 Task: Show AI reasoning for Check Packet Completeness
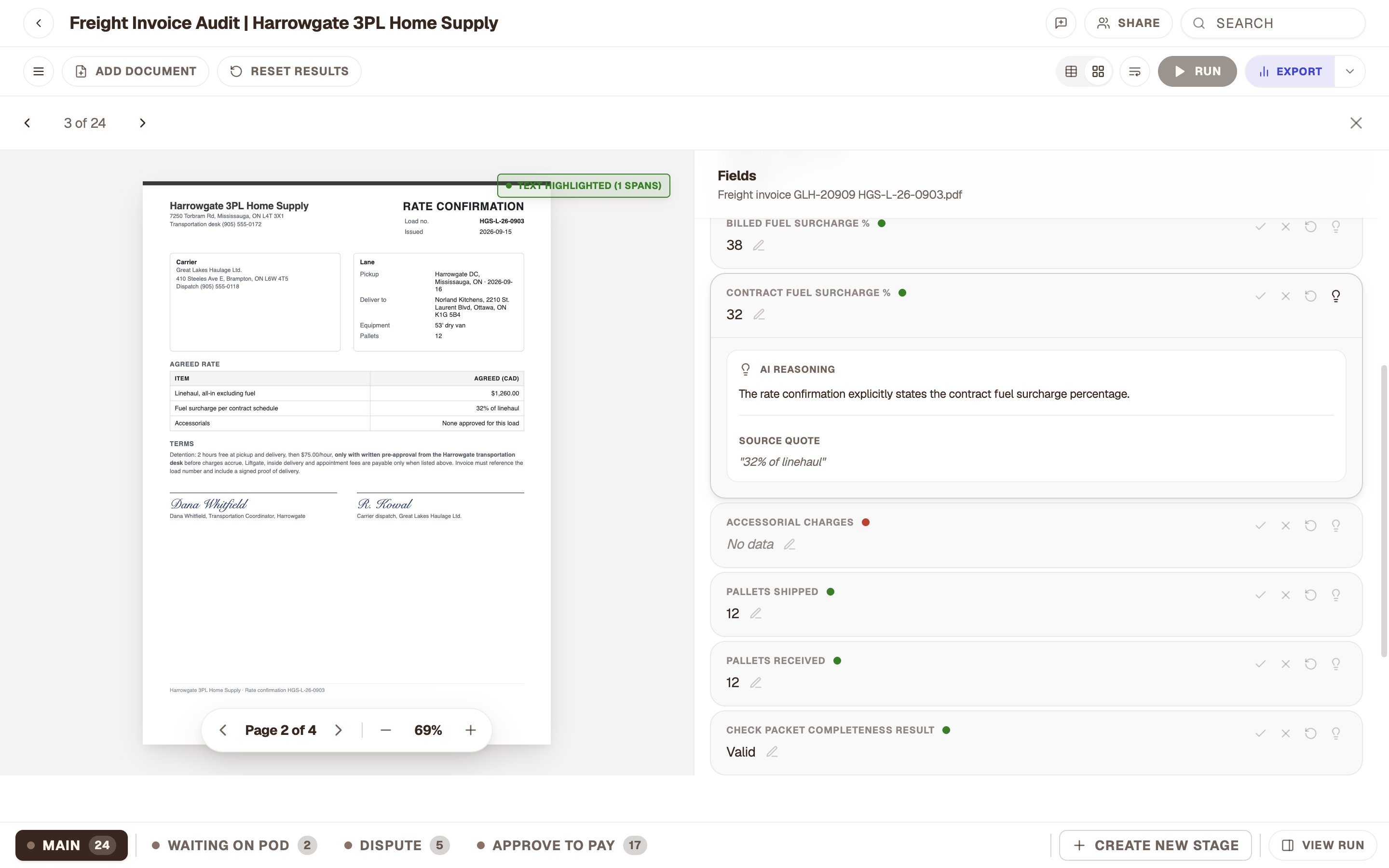point(1335,733)
